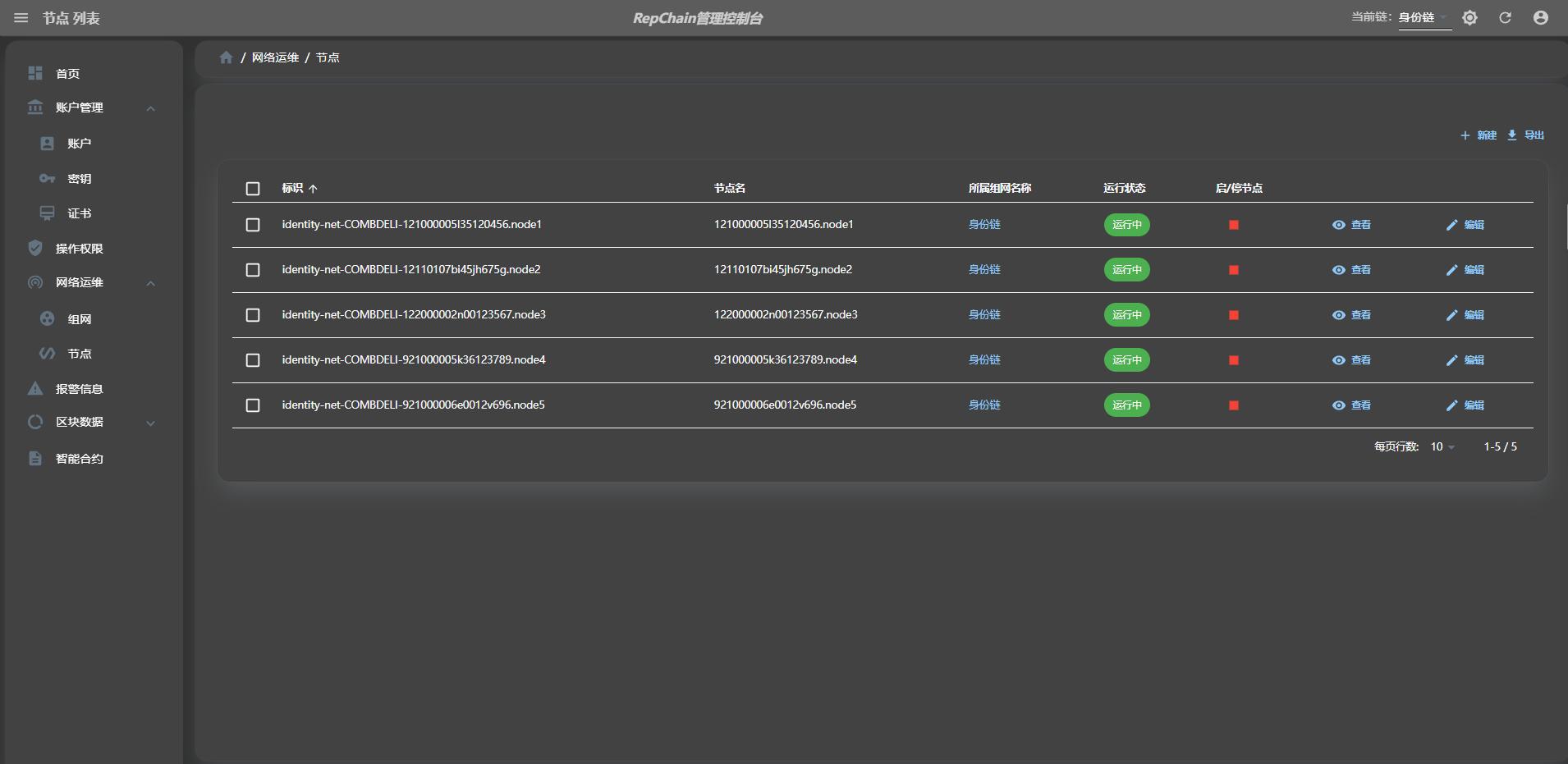The width and height of the screenshot is (1568, 764).
Task: Open 首页 menu item
Action: coord(67,74)
